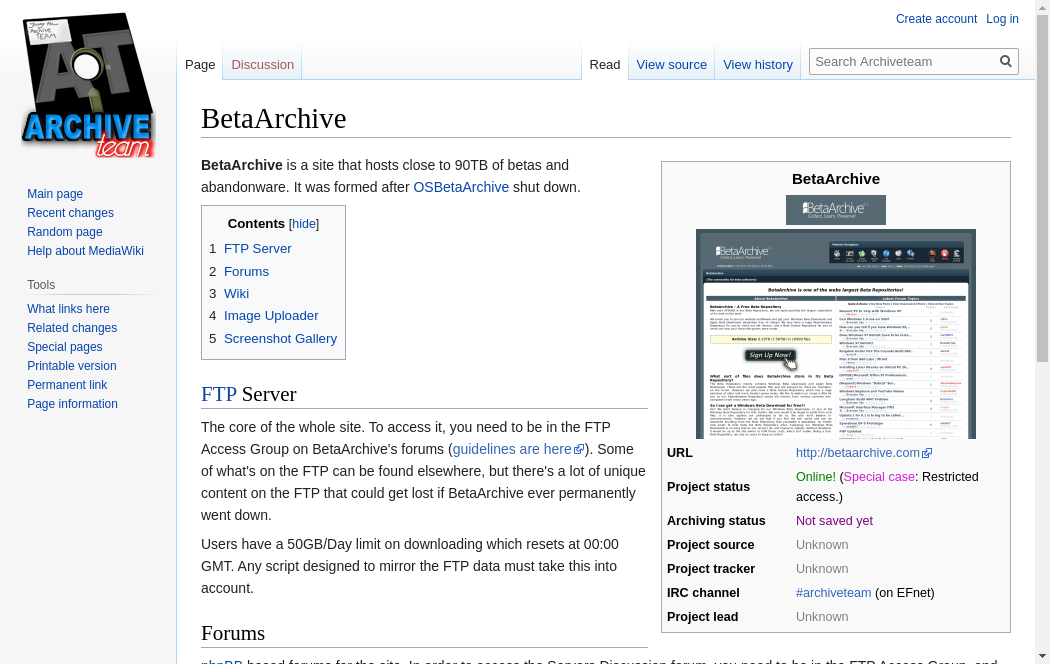Click the Search Archiveteam input field
This screenshot has height=664, width=1050.
[x=903, y=61]
